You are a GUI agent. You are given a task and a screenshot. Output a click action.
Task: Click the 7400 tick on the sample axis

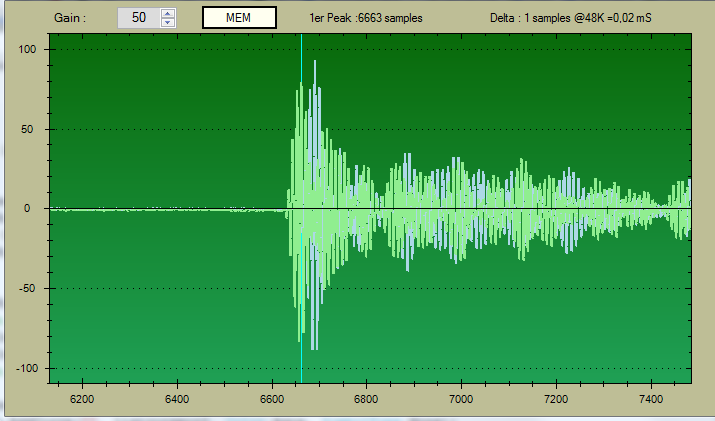(x=651, y=398)
